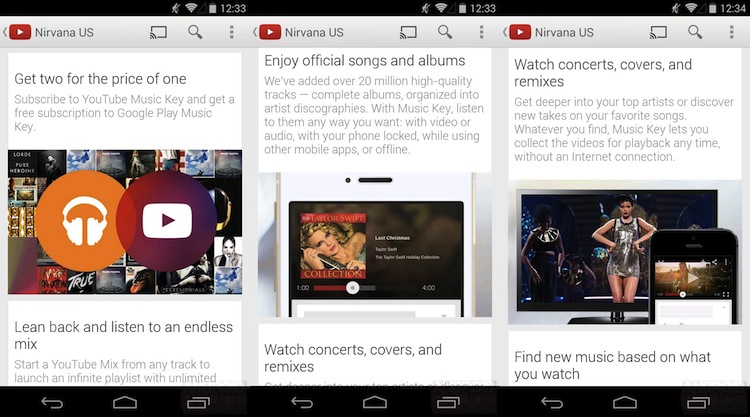750x417 pixels.
Task: Open overflow menu dots in right screen
Action: [731, 32]
